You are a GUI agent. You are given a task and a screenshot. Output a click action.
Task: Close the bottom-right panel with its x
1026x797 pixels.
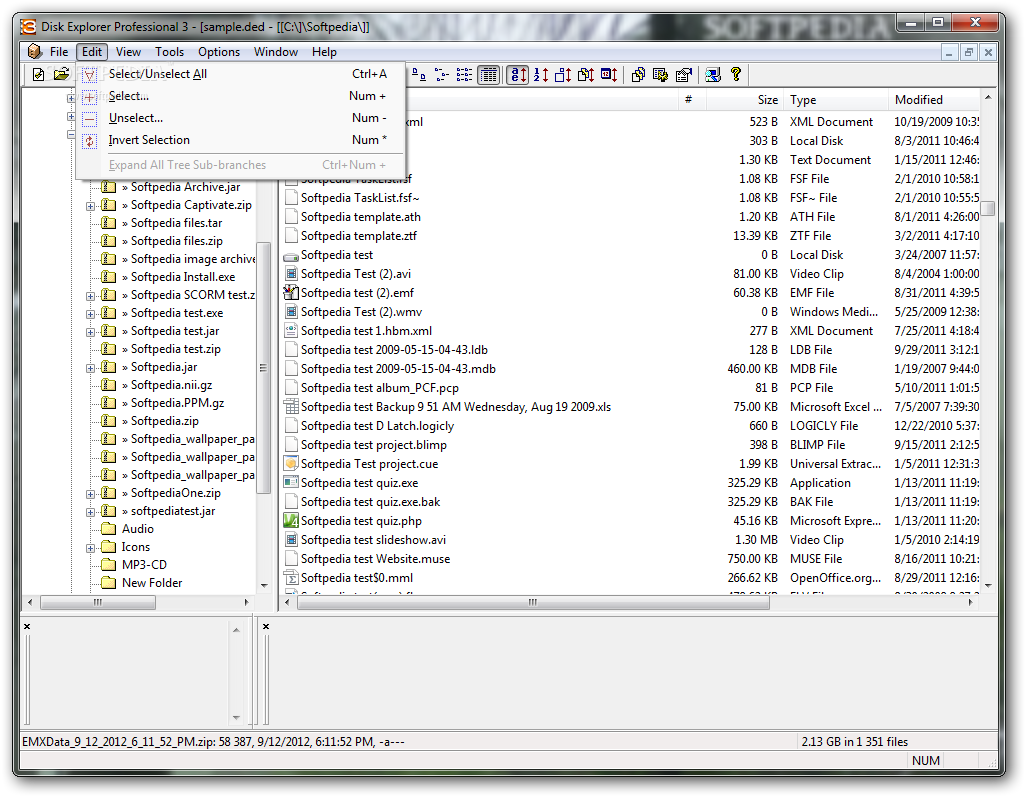click(x=266, y=626)
